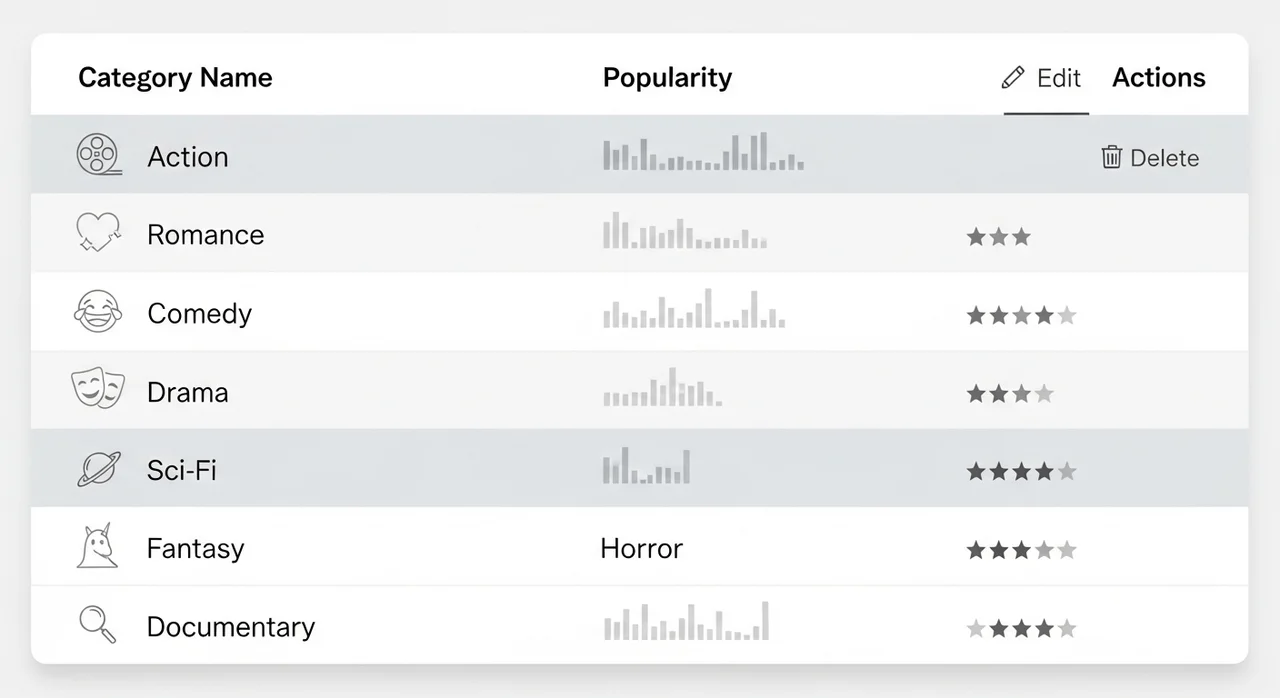This screenshot has width=1280, height=698.
Task: Click the theater masks Drama icon
Action: tap(98, 390)
